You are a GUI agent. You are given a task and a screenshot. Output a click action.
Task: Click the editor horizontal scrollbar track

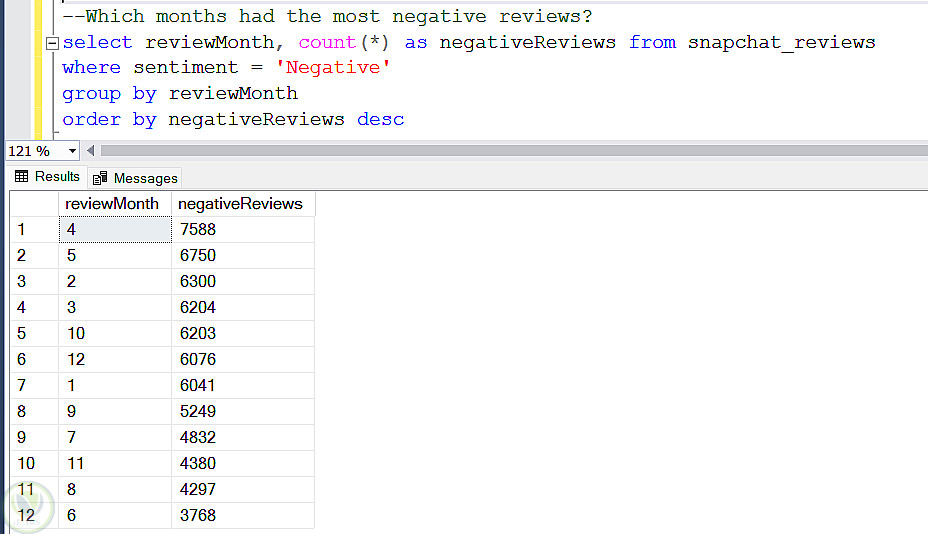(x=514, y=151)
